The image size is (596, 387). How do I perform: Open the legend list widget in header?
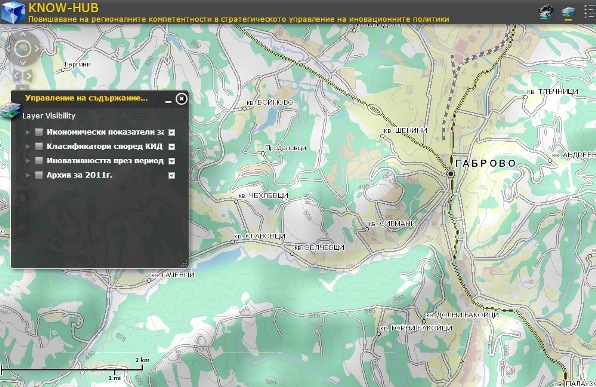pyautogui.click(x=590, y=11)
